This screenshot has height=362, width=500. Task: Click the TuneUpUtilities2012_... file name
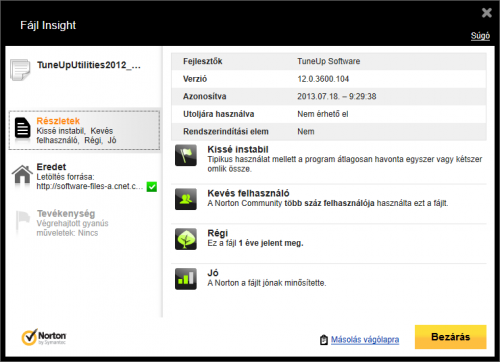tap(89, 65)
